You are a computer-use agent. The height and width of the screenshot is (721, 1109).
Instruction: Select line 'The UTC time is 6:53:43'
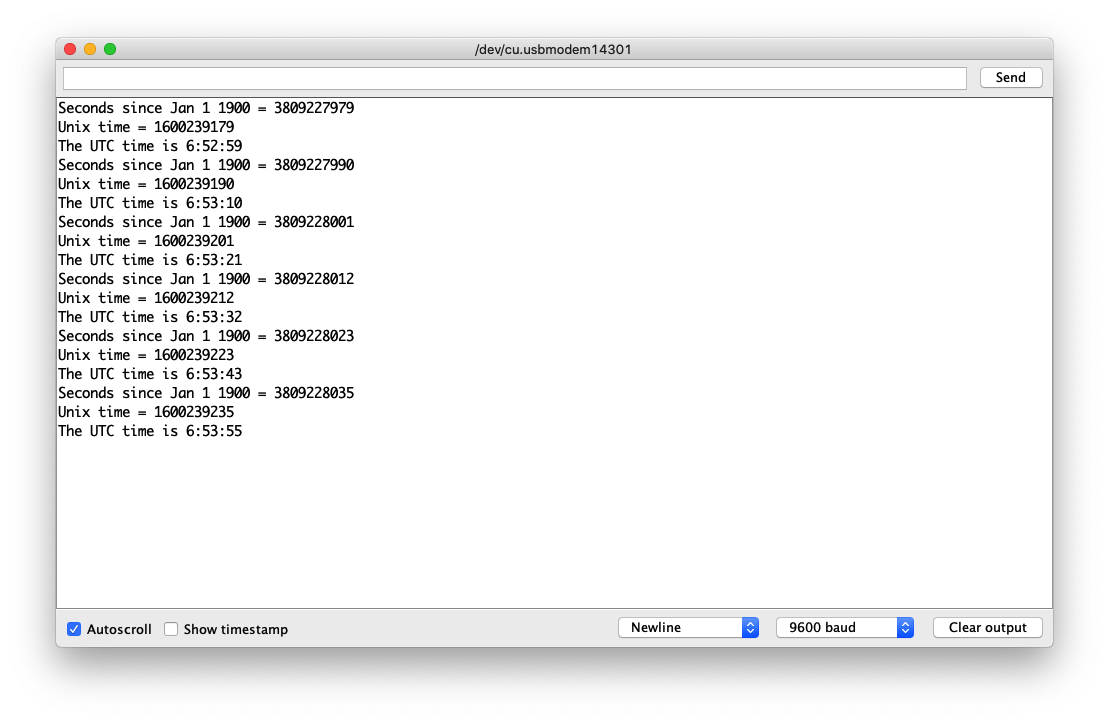point(150,374)
